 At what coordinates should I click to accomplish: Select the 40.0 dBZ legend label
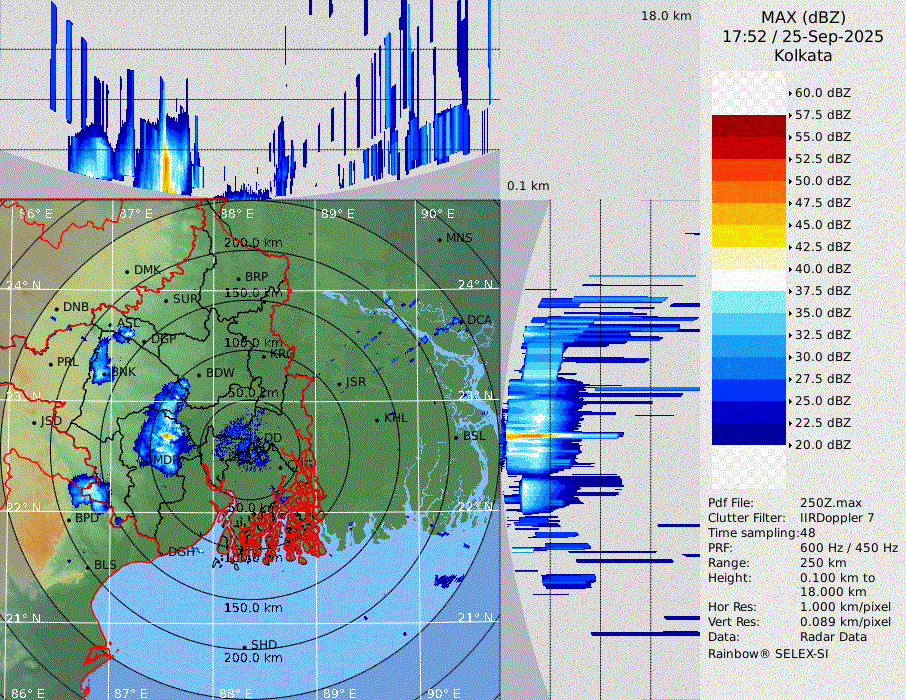pos(822,269)
